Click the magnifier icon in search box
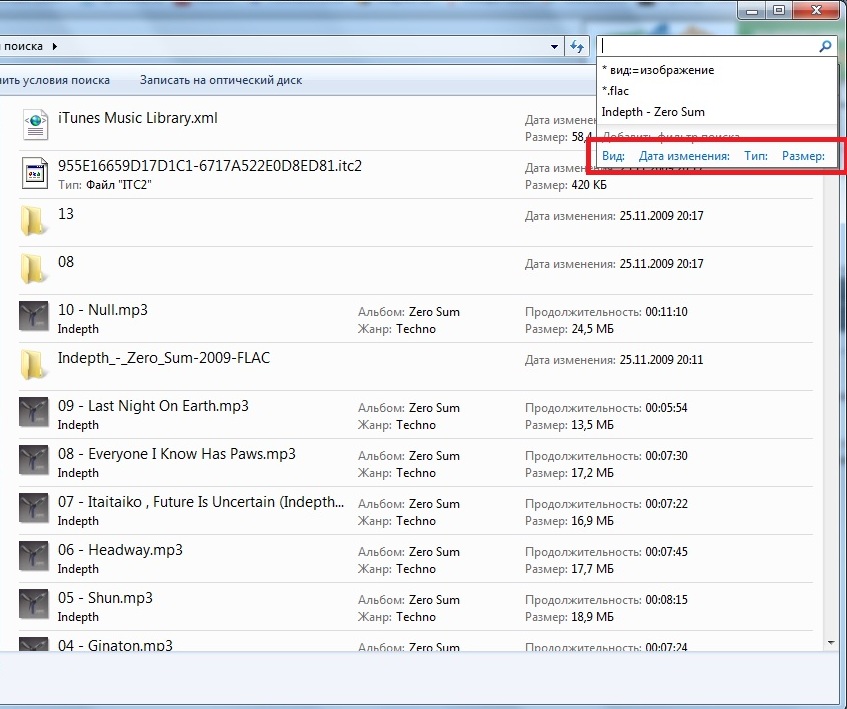Screen dimensions: 847x709 tap(825, 46)
